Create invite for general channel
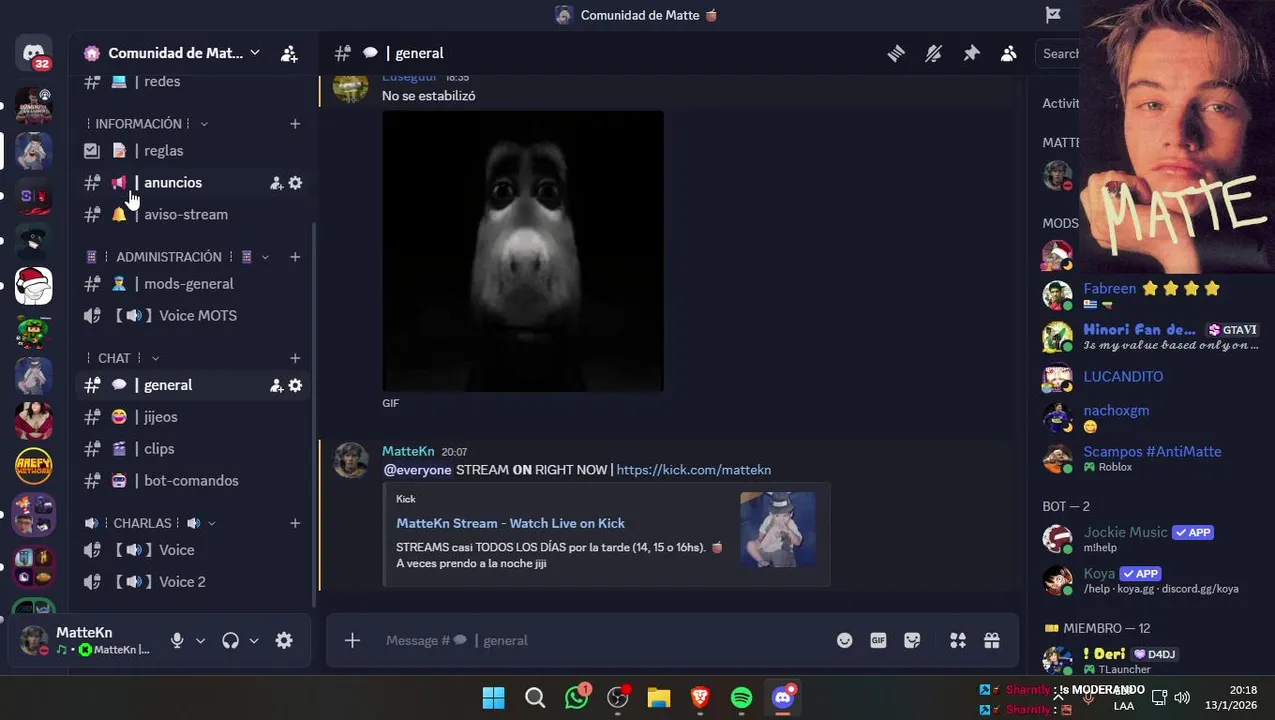 tap(276, 385)
